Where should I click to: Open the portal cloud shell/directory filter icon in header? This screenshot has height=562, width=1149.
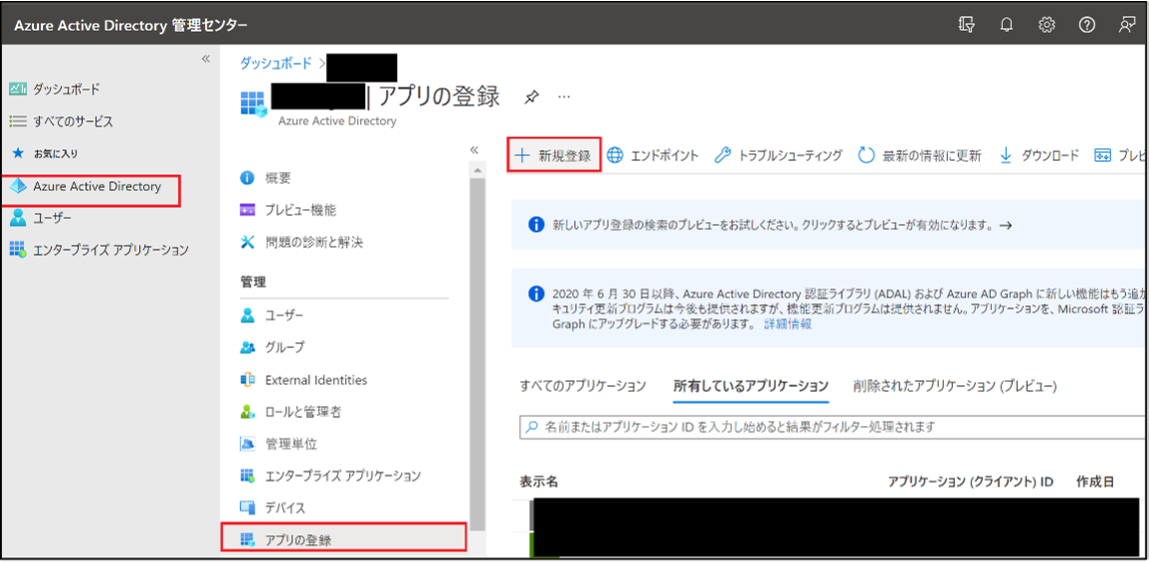point(967,25)
